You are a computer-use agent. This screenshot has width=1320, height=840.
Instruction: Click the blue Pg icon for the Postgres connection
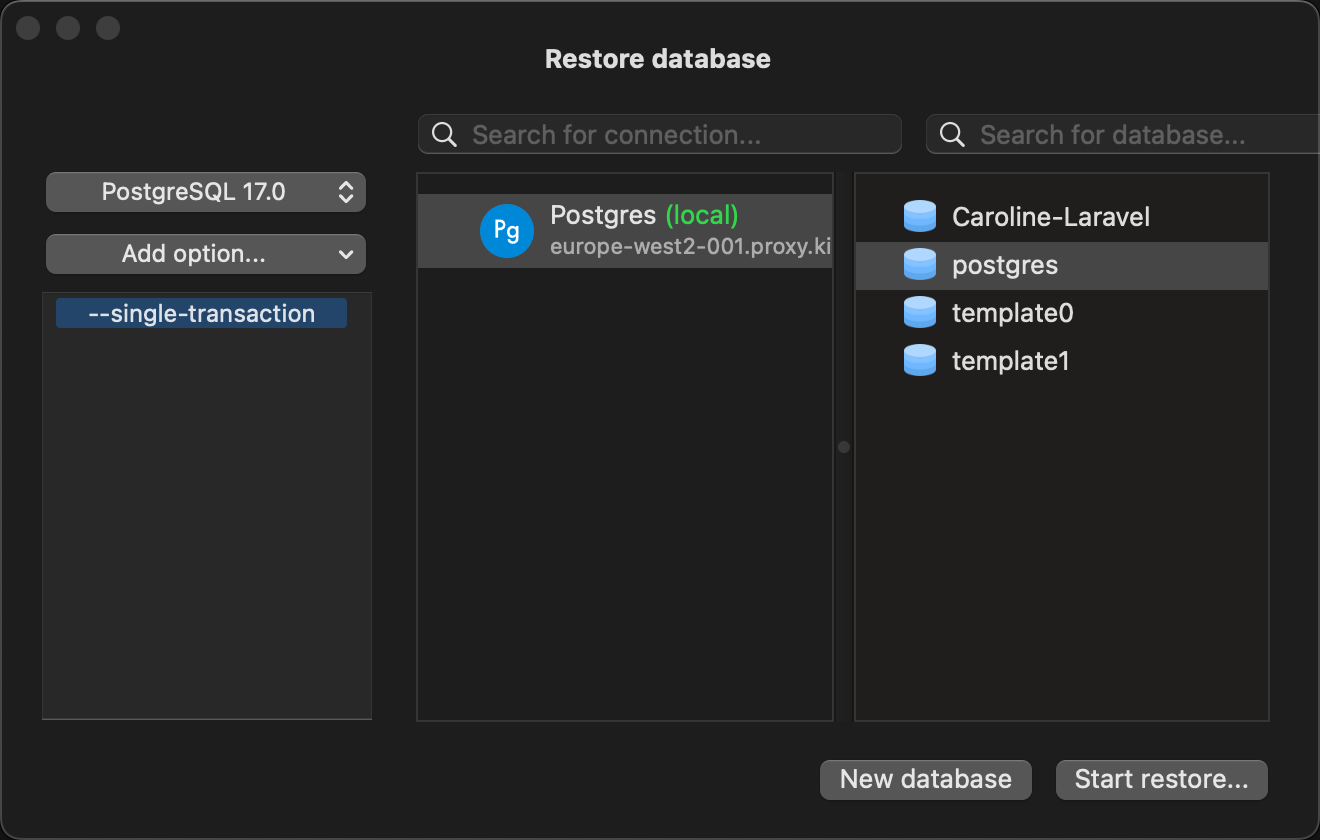[x=507, y=231]
